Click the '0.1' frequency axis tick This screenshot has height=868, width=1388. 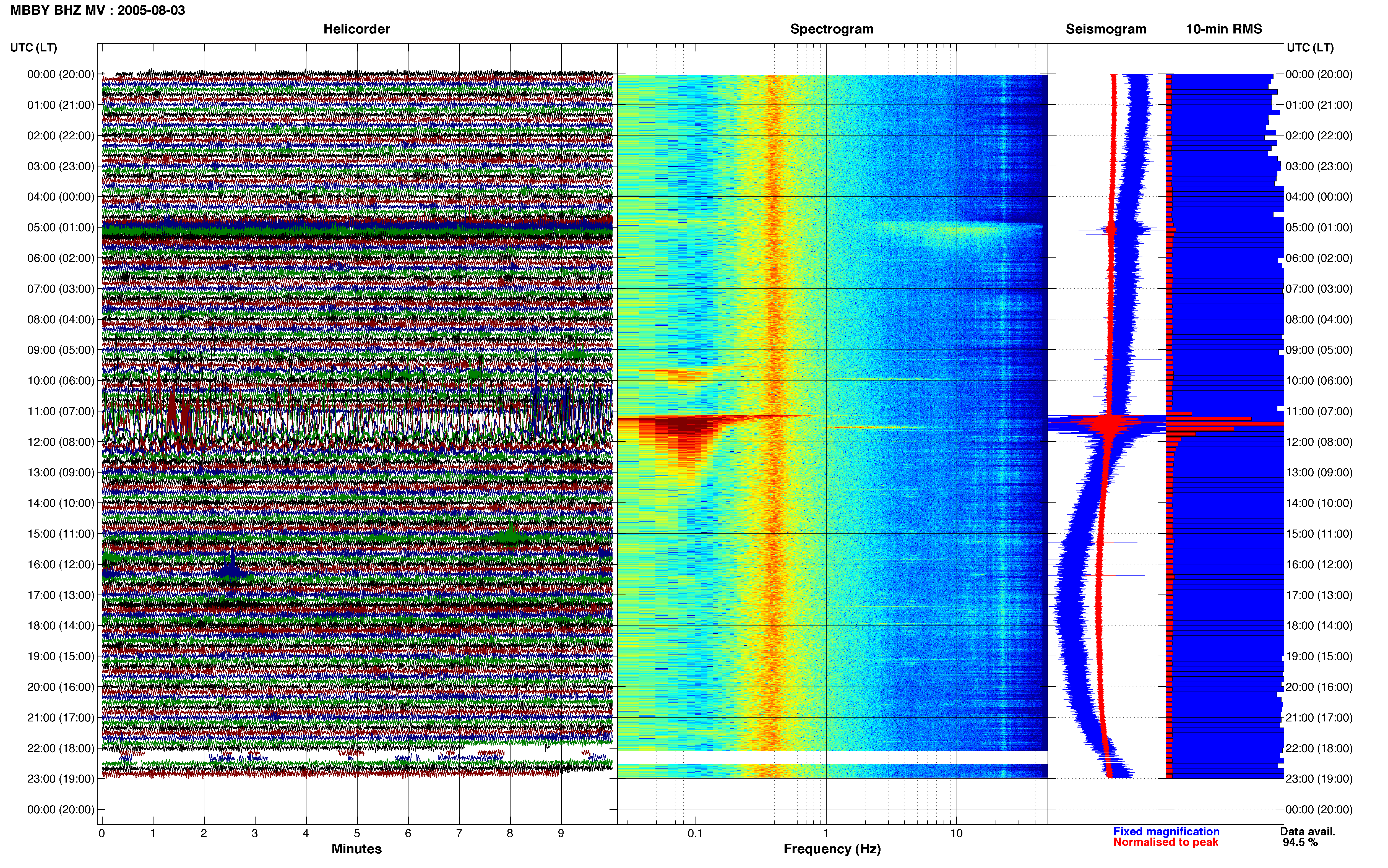click(x=695, y=833)
